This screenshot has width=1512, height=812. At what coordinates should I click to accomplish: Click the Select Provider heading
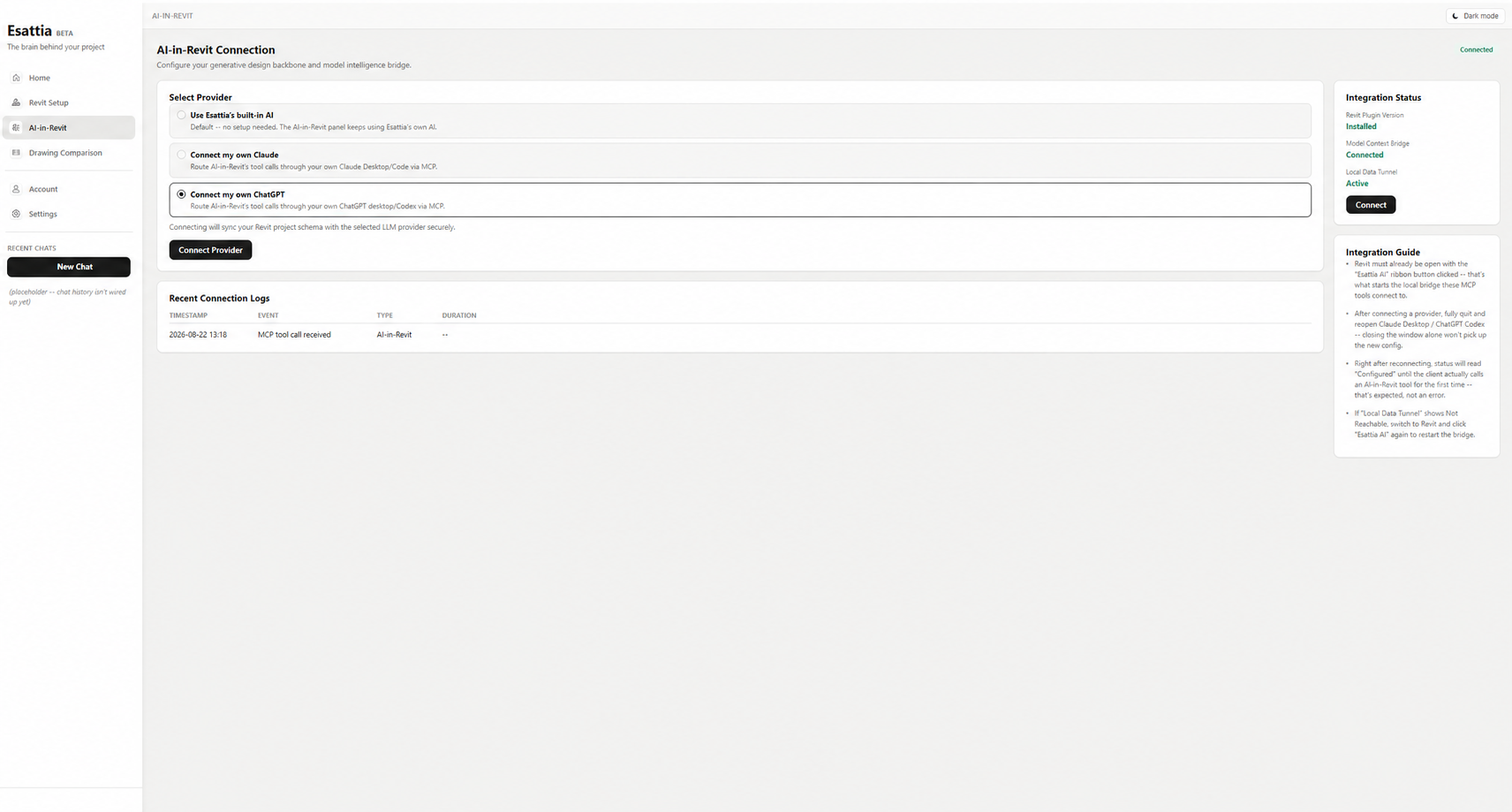[x=200, y=97]
